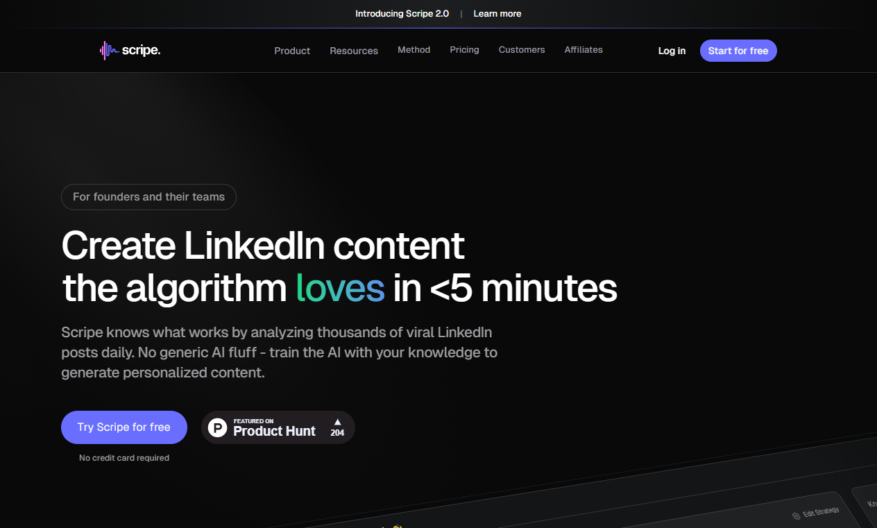Click the For founders and their teams pill

(149, 197)
